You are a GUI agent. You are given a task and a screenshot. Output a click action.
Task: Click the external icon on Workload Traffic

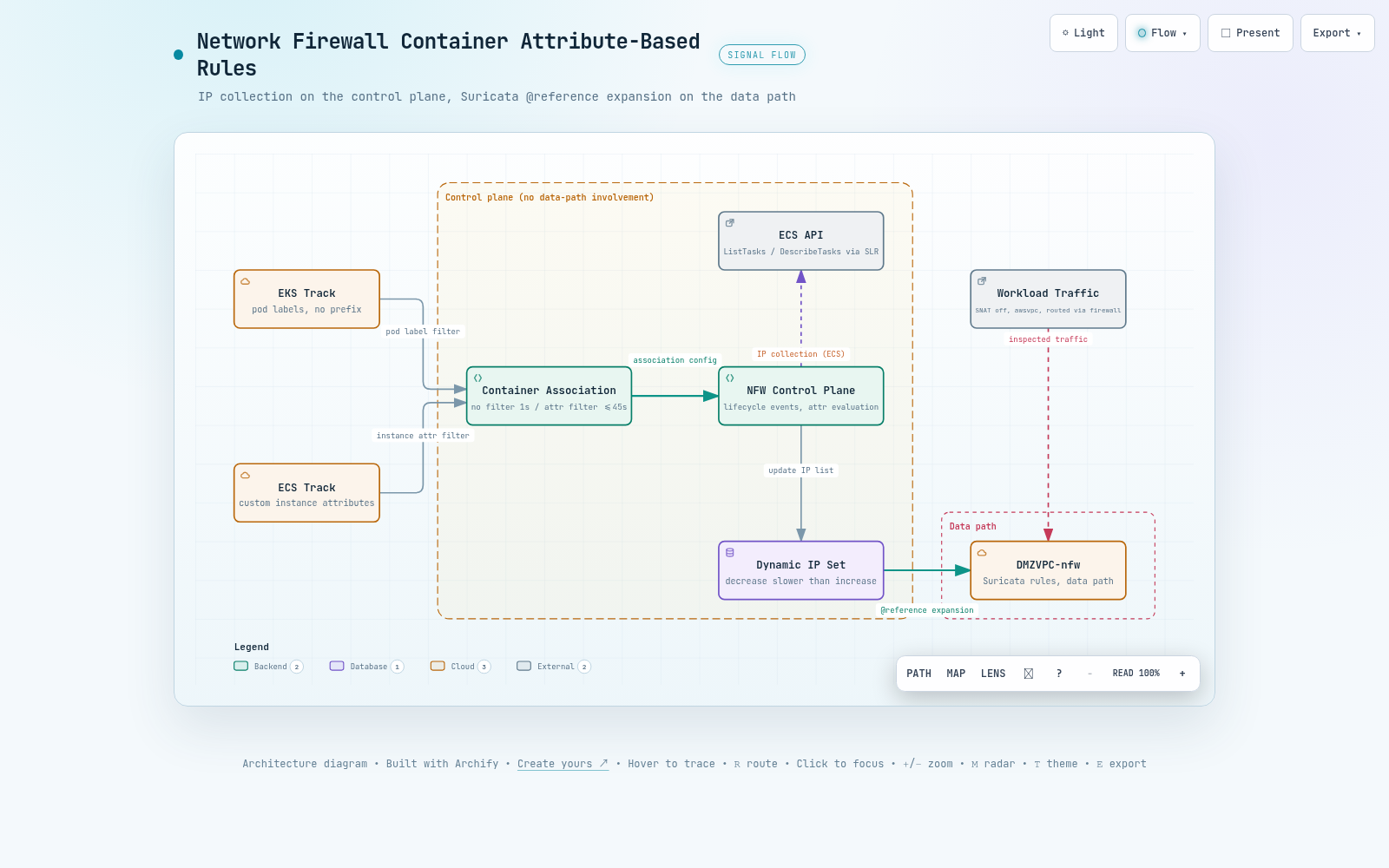click(982, 281)
